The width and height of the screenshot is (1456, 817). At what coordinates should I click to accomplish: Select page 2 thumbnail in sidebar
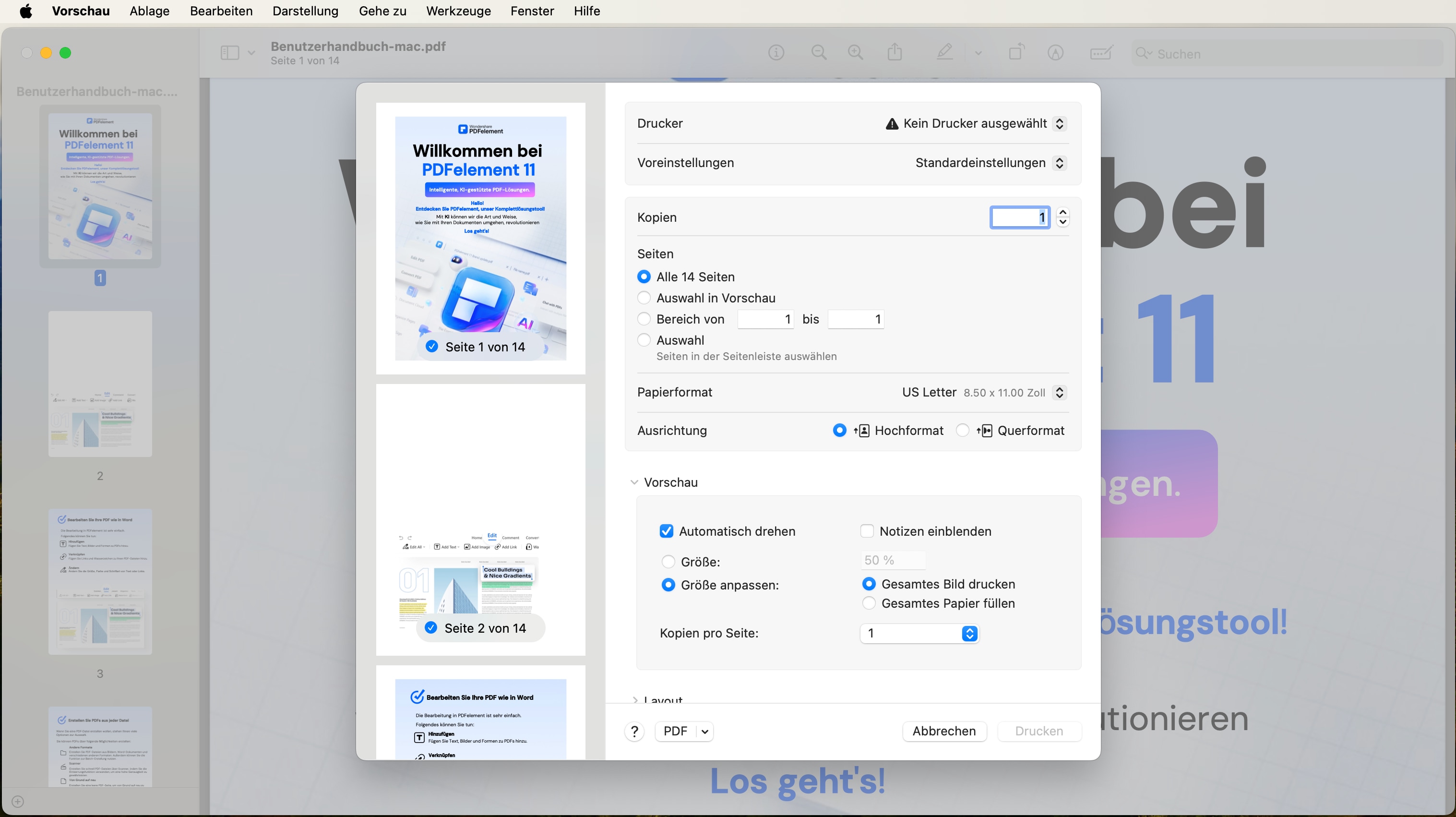coord(100,384)
